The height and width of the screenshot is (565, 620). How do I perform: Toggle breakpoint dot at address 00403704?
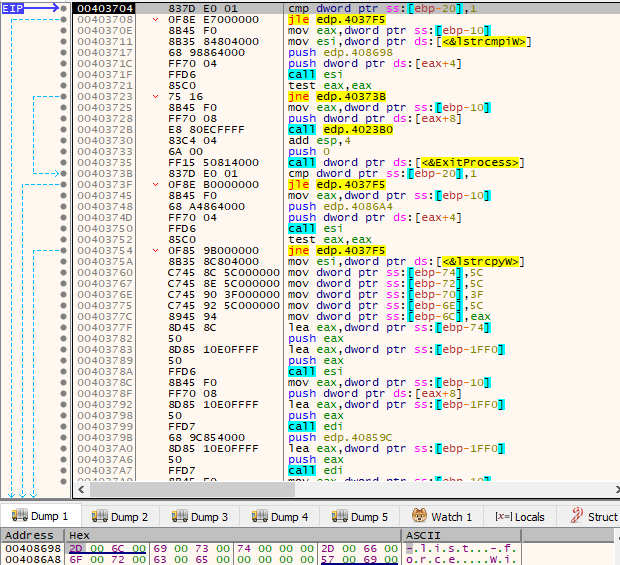[x=63, y=8]
